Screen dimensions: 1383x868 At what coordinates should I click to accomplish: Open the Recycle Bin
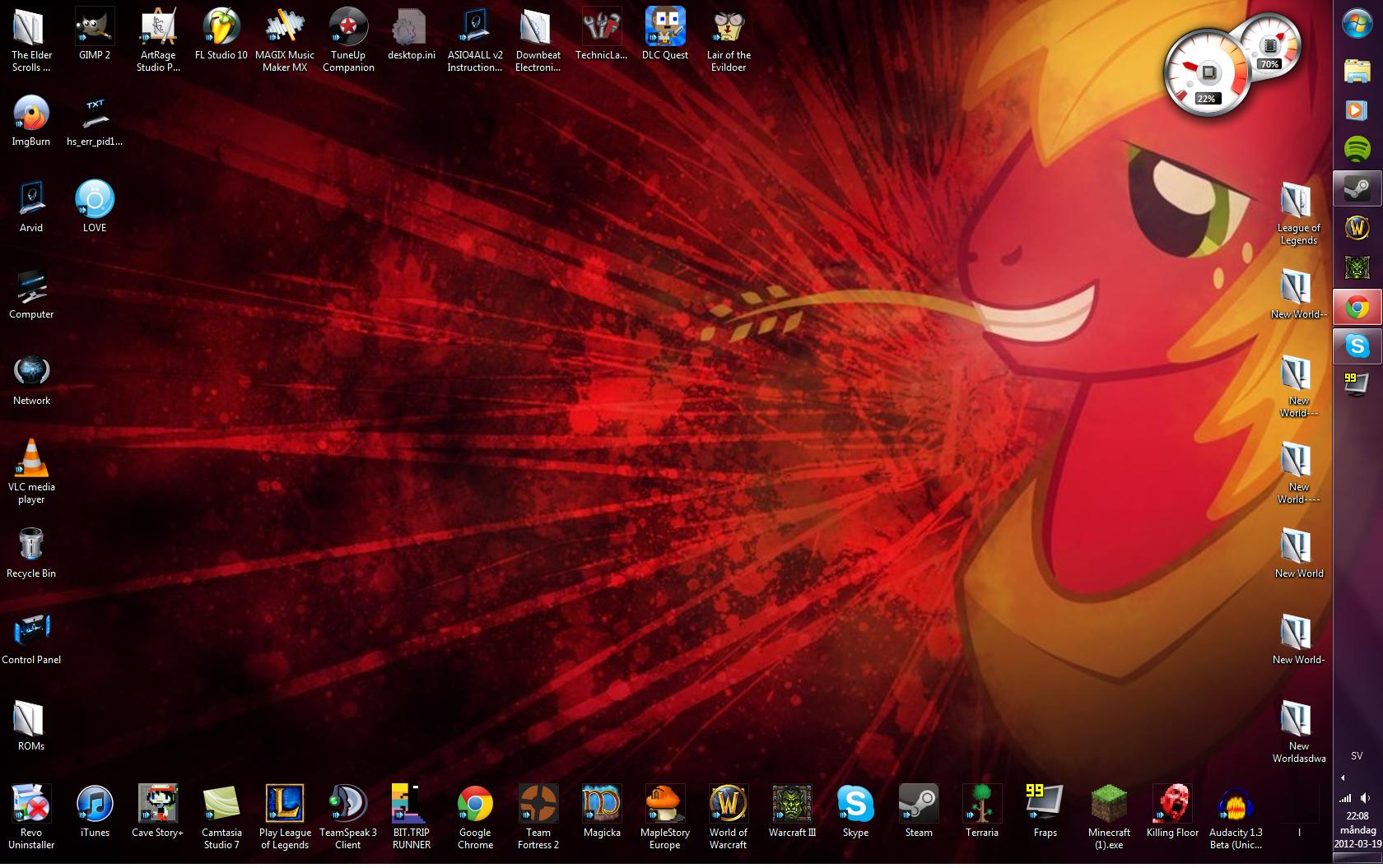31,554
